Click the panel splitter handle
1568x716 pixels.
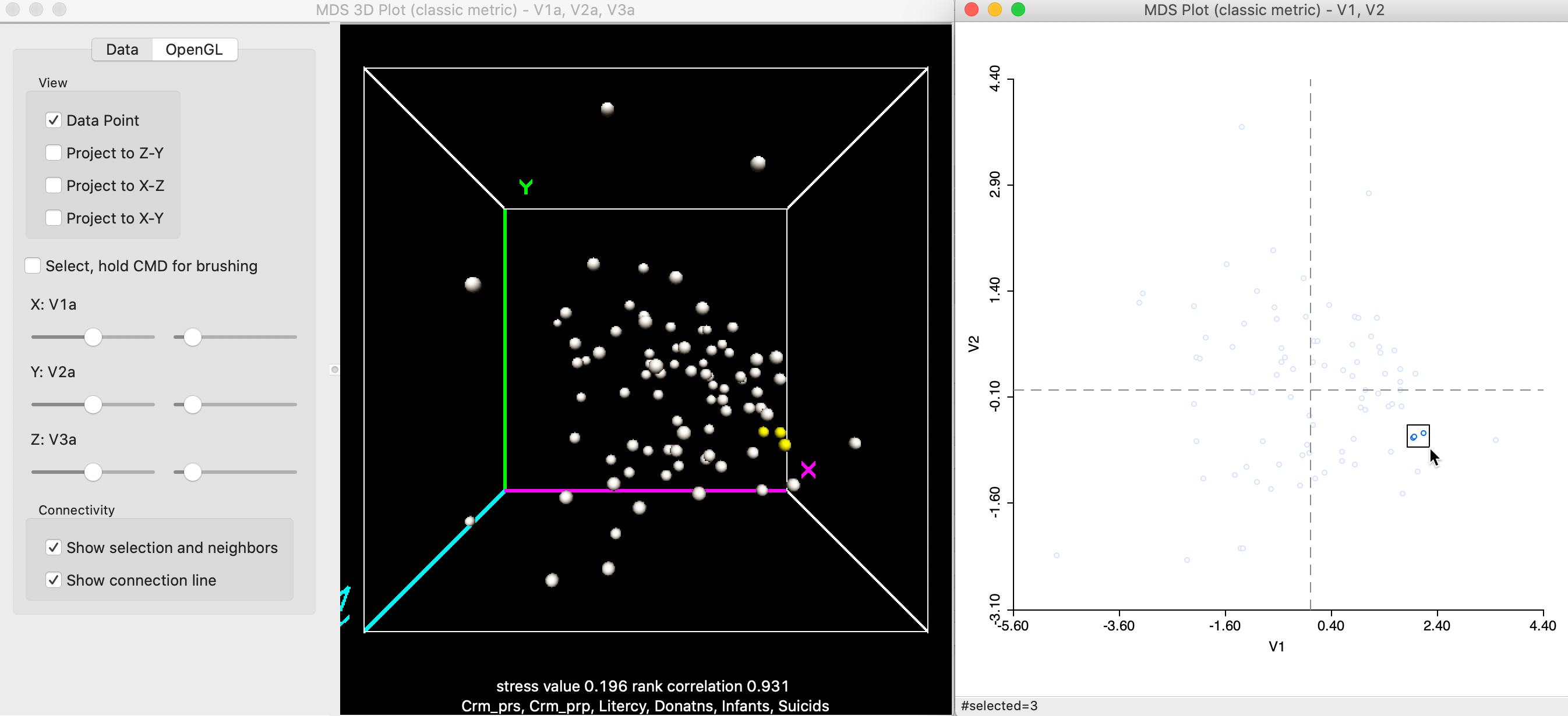click(x=334, y=369)
